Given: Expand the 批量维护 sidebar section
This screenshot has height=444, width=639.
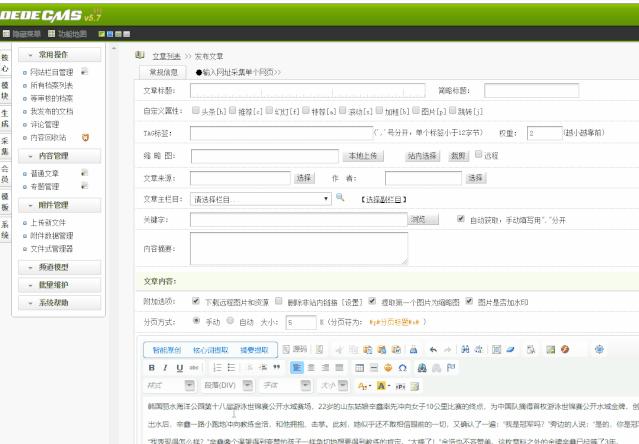Looking at the screenshot, I should pos(59,285).
